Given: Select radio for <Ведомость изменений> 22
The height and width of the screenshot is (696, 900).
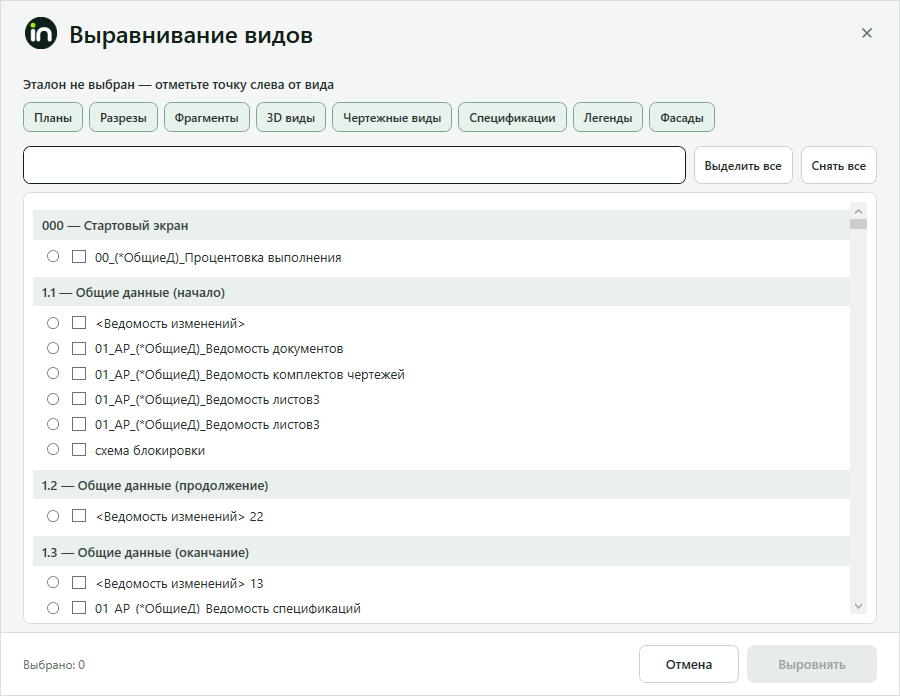Looking at the screenshot, I should pos(53,516).
